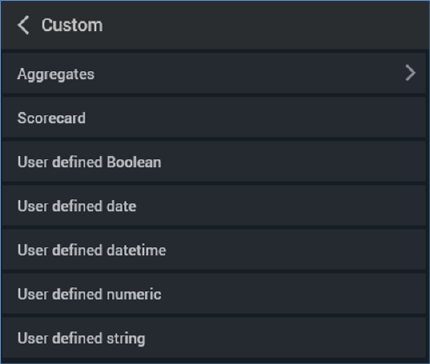The width and height of the screenshot is (430, 364).
Task: Click the last list entry, string
Action: (x=214, y=338)
